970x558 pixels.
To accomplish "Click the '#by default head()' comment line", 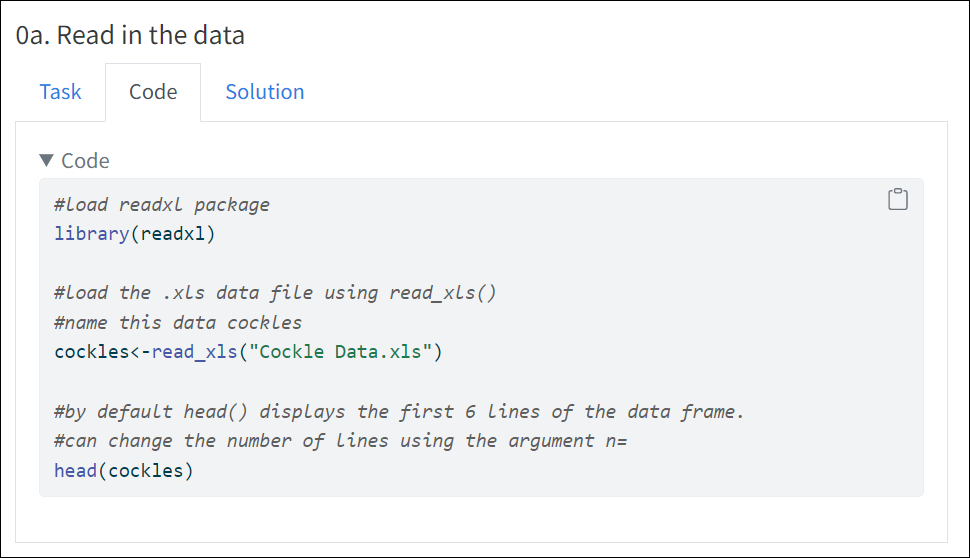I will [x=399, y=411].
